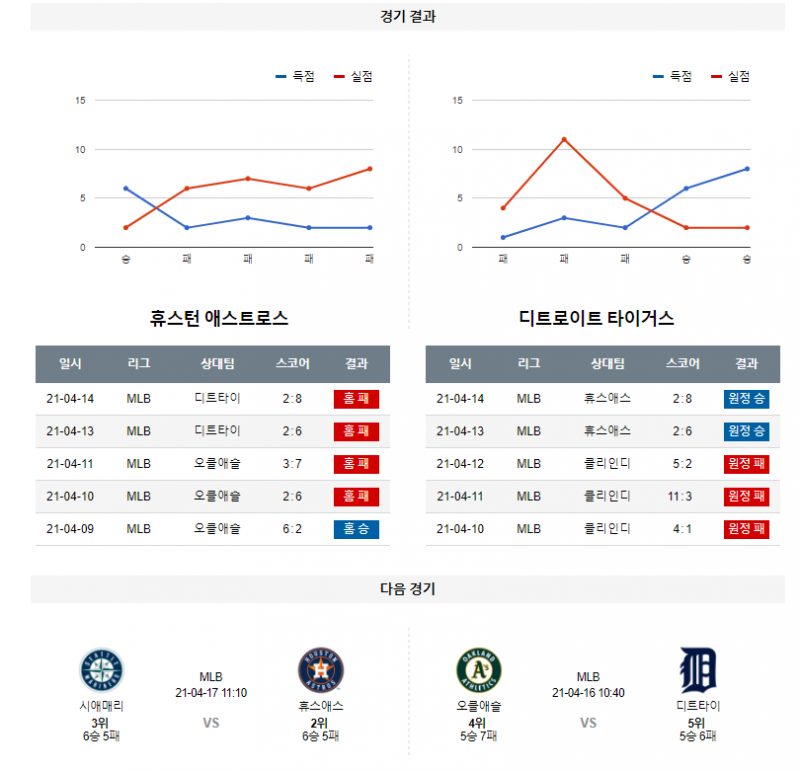This screenshot has height=771, width=800.
Task: Click 홈 승 badge for 21-04-09 game
Action: (x=356, y=529)
